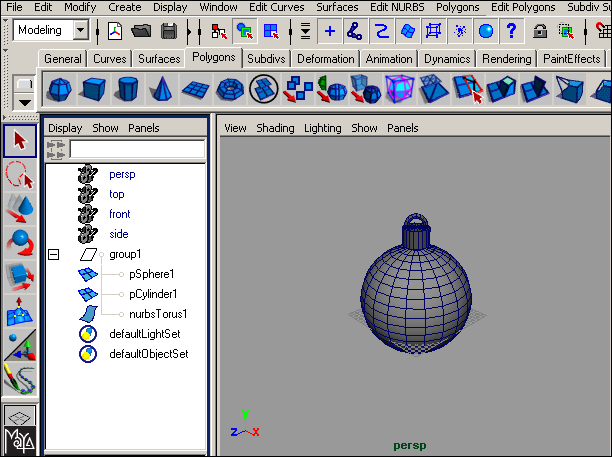Toggle snap to grids plus icon

[x=330, y=31]
